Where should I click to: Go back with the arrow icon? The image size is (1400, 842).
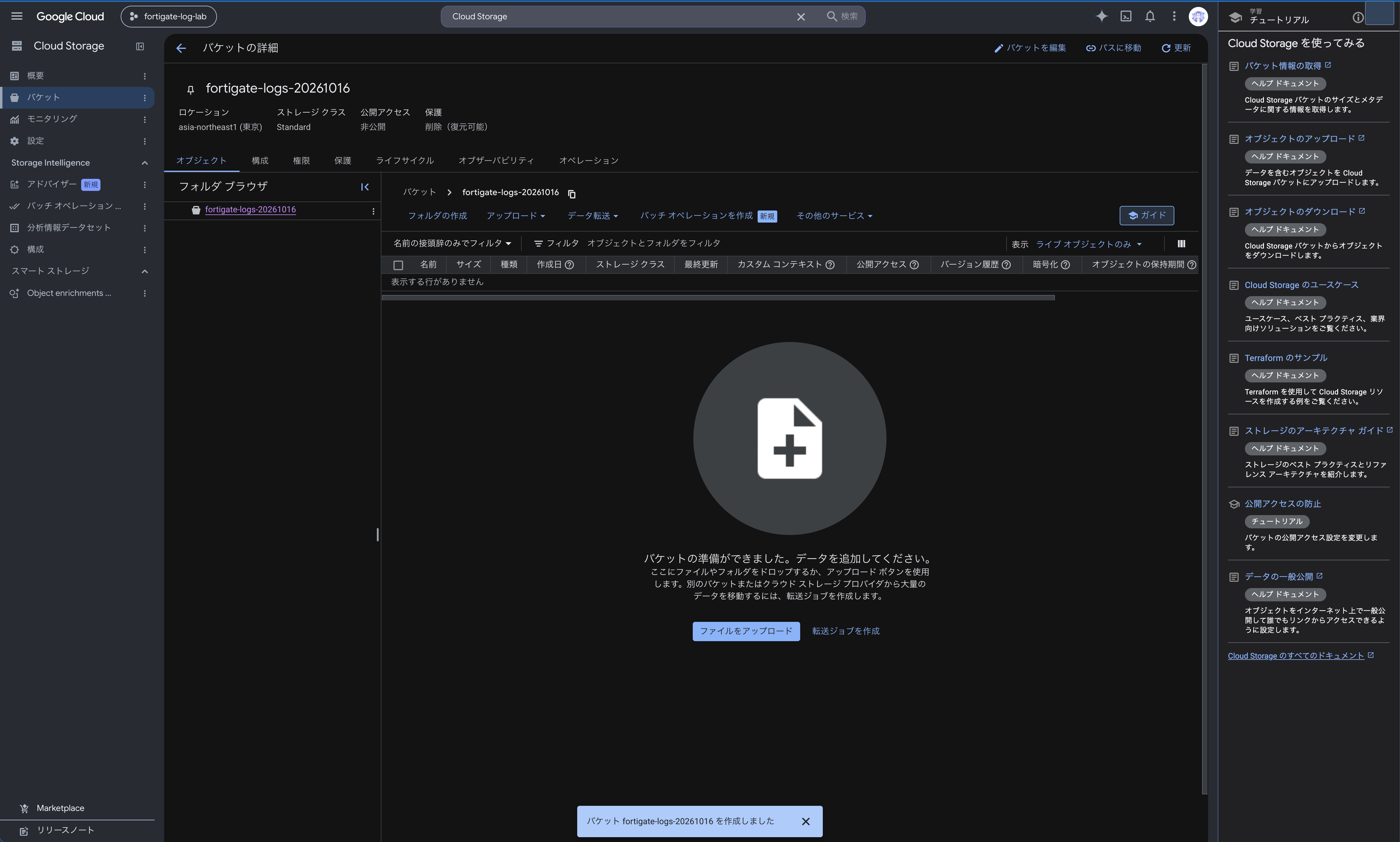181,48
